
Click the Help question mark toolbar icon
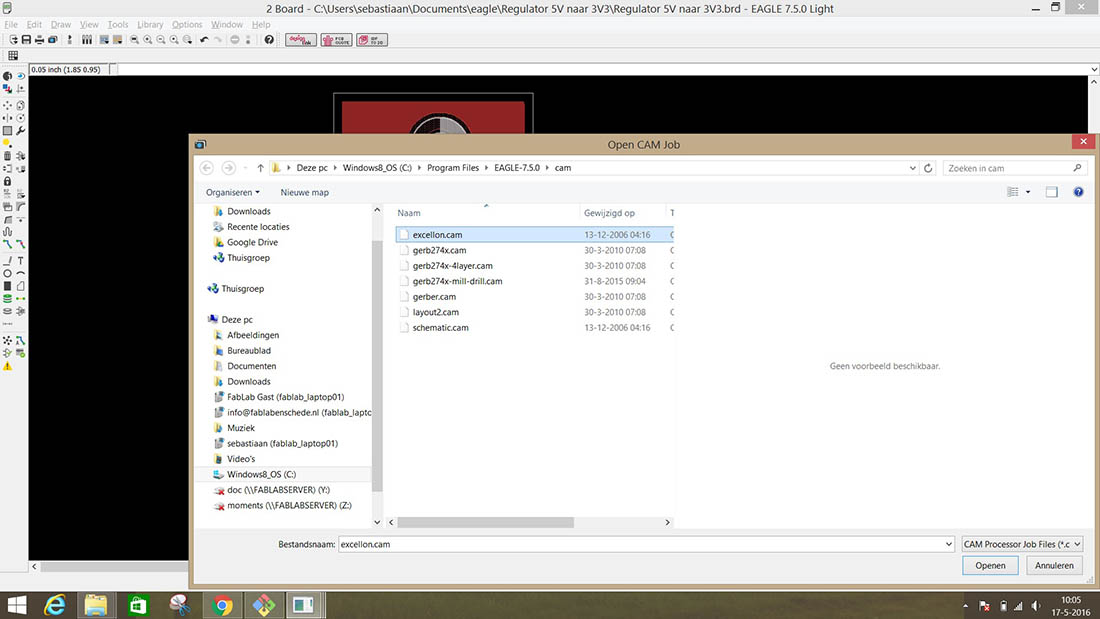click(x=269, y=40)
